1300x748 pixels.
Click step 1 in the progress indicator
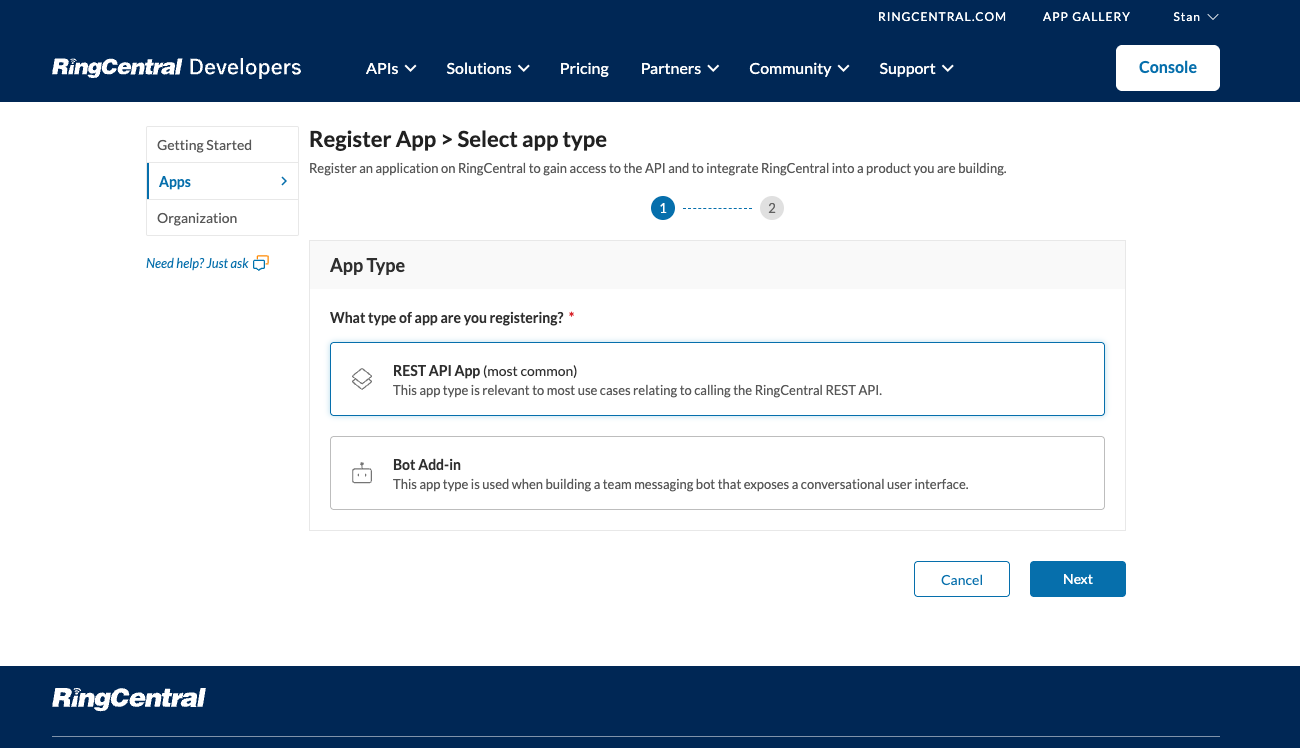[x=662, y=208]
